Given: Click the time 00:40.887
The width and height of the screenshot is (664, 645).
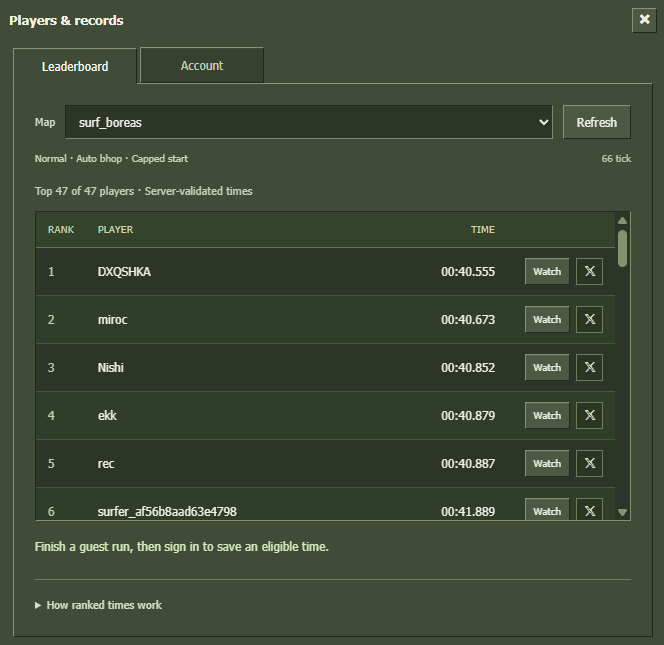Looking at the screenshot, I should [468, 464].
